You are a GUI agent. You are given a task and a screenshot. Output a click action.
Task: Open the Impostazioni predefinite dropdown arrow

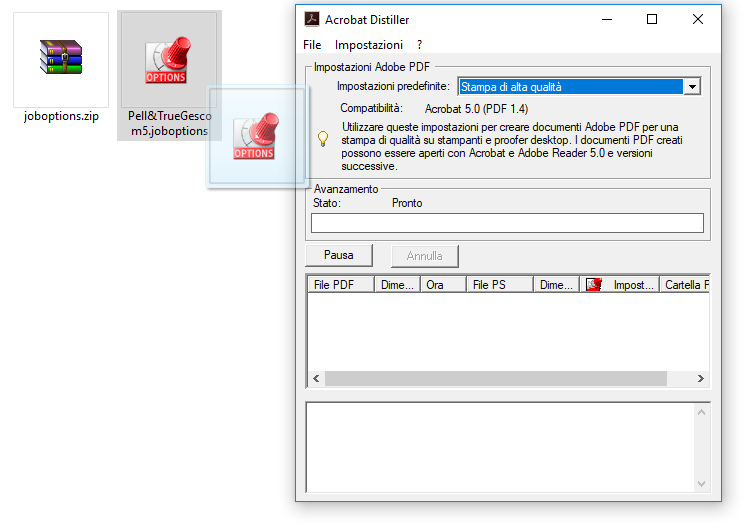[692, 87]
